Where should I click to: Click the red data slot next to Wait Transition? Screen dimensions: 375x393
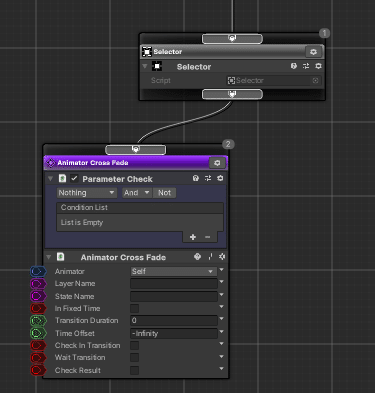pyautogui.click(x=38, y=358)
